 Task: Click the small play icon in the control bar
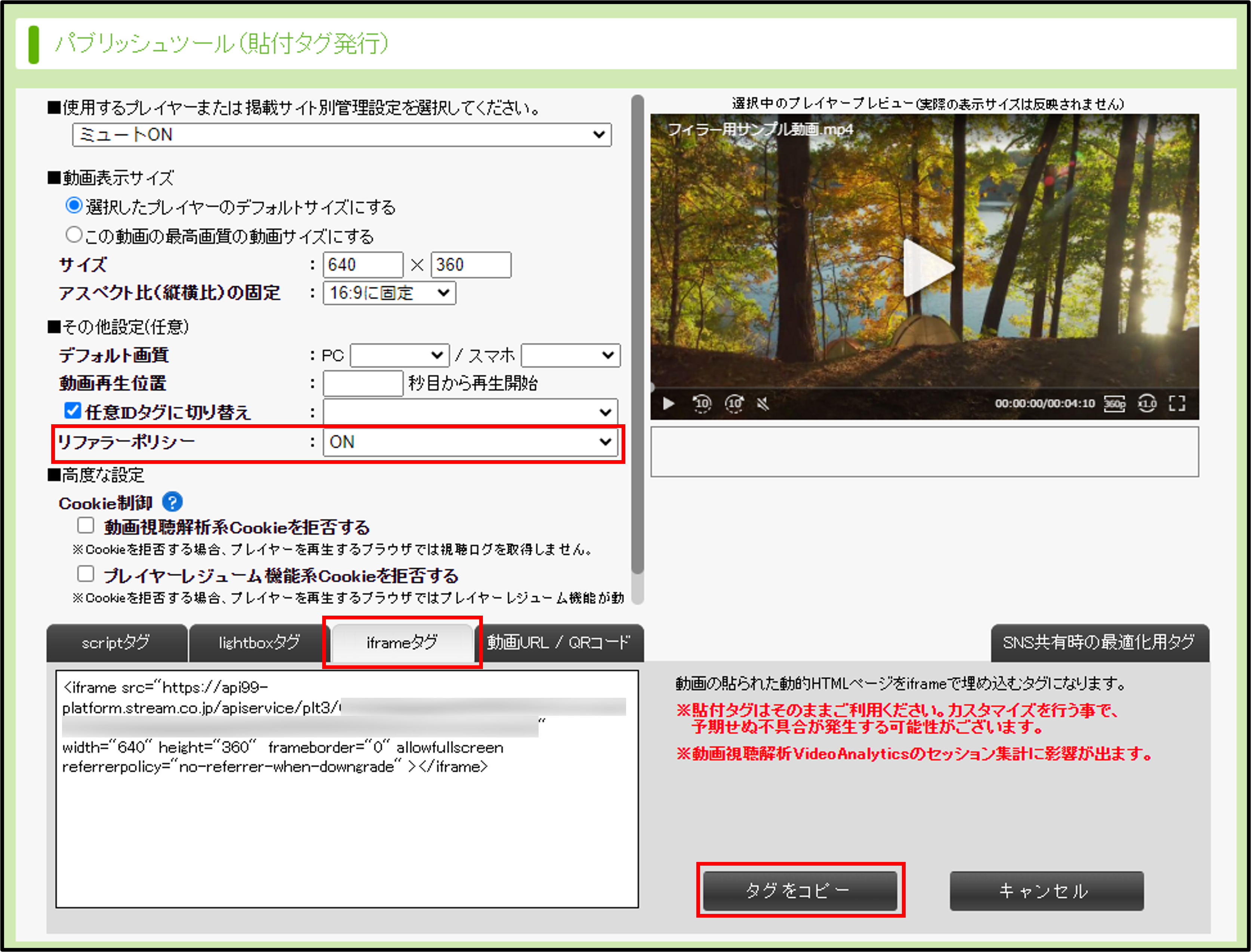tap(669, 403)
